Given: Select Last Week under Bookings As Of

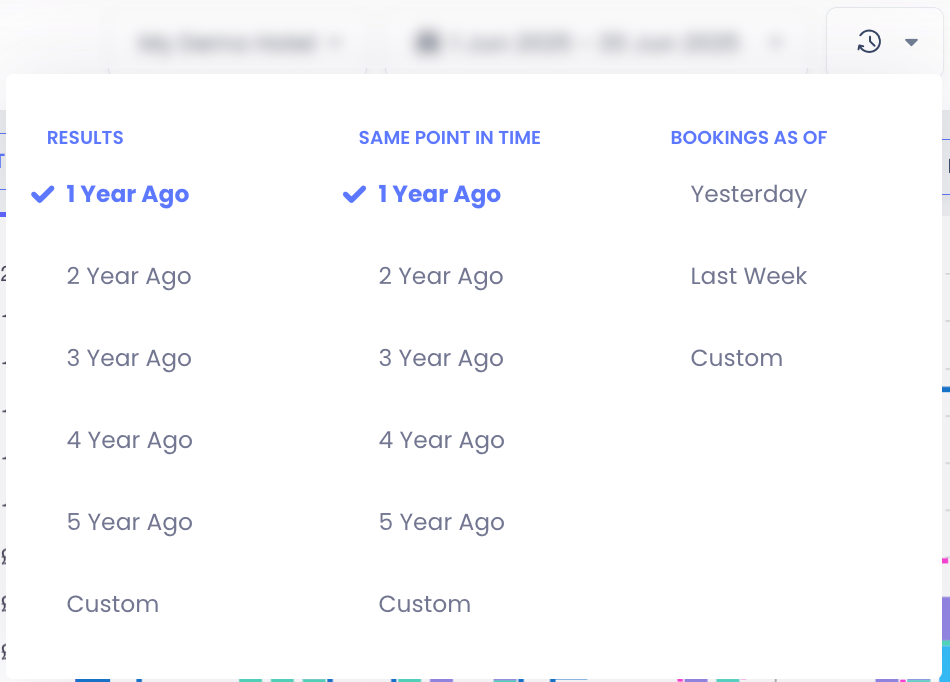Looking at the screenshot, I should (x=748, y=277).
